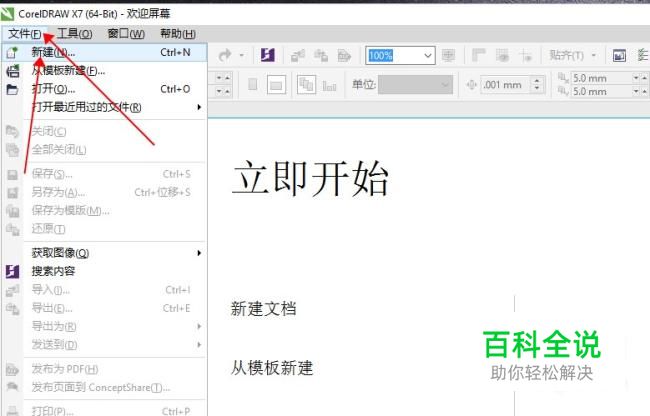Image resolution: width=650 pixels, height=416 pixels.
Task: Click the upper 5.0 mm field stepper arrows
Action: click(x=640, y=78)
